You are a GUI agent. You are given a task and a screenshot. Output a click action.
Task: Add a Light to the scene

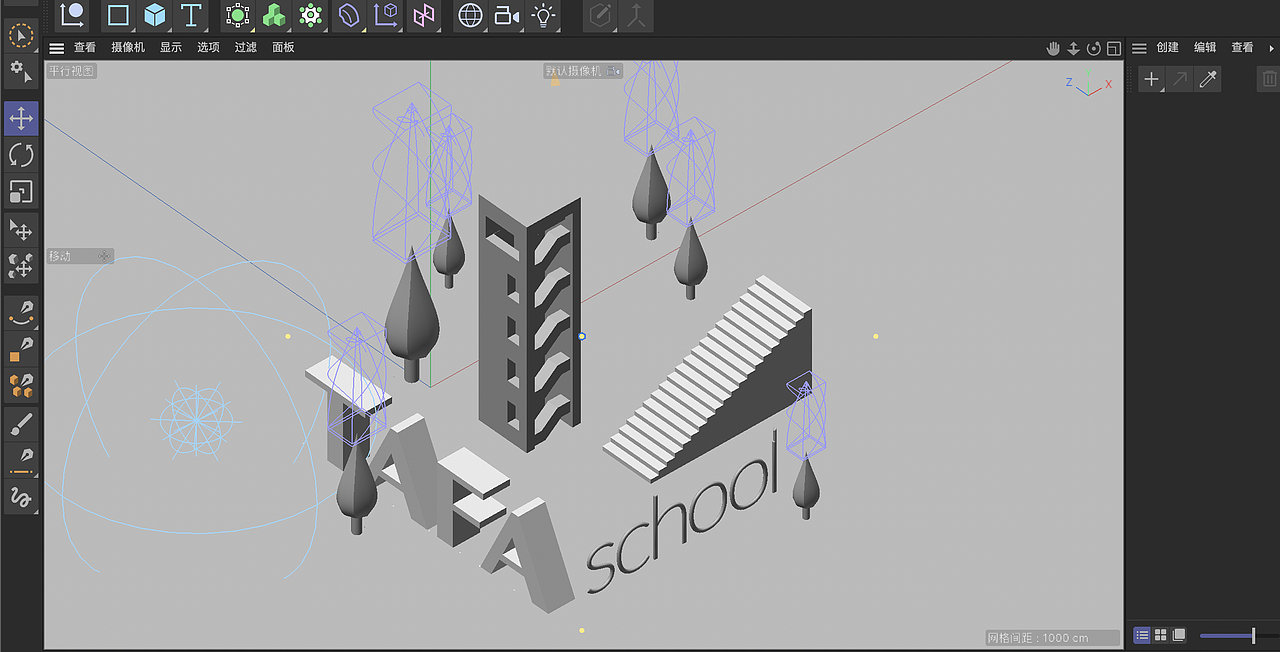tap(543, 15)
